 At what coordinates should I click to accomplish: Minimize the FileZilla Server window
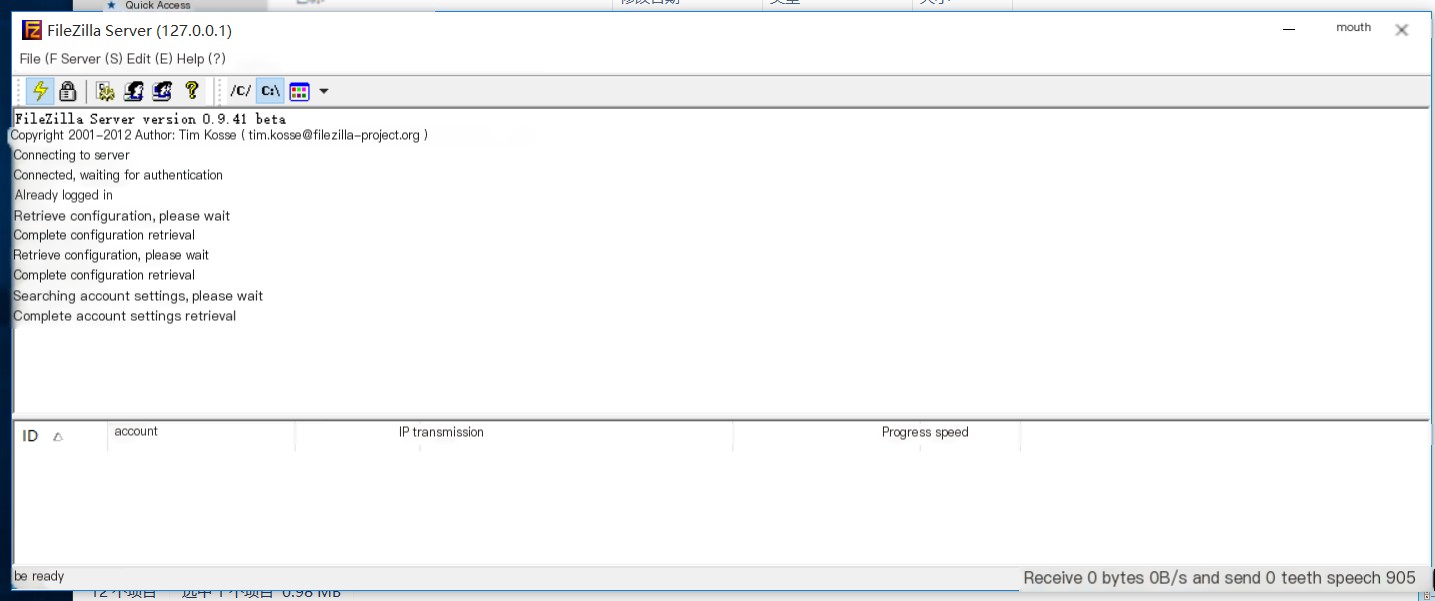point(1289,30)
